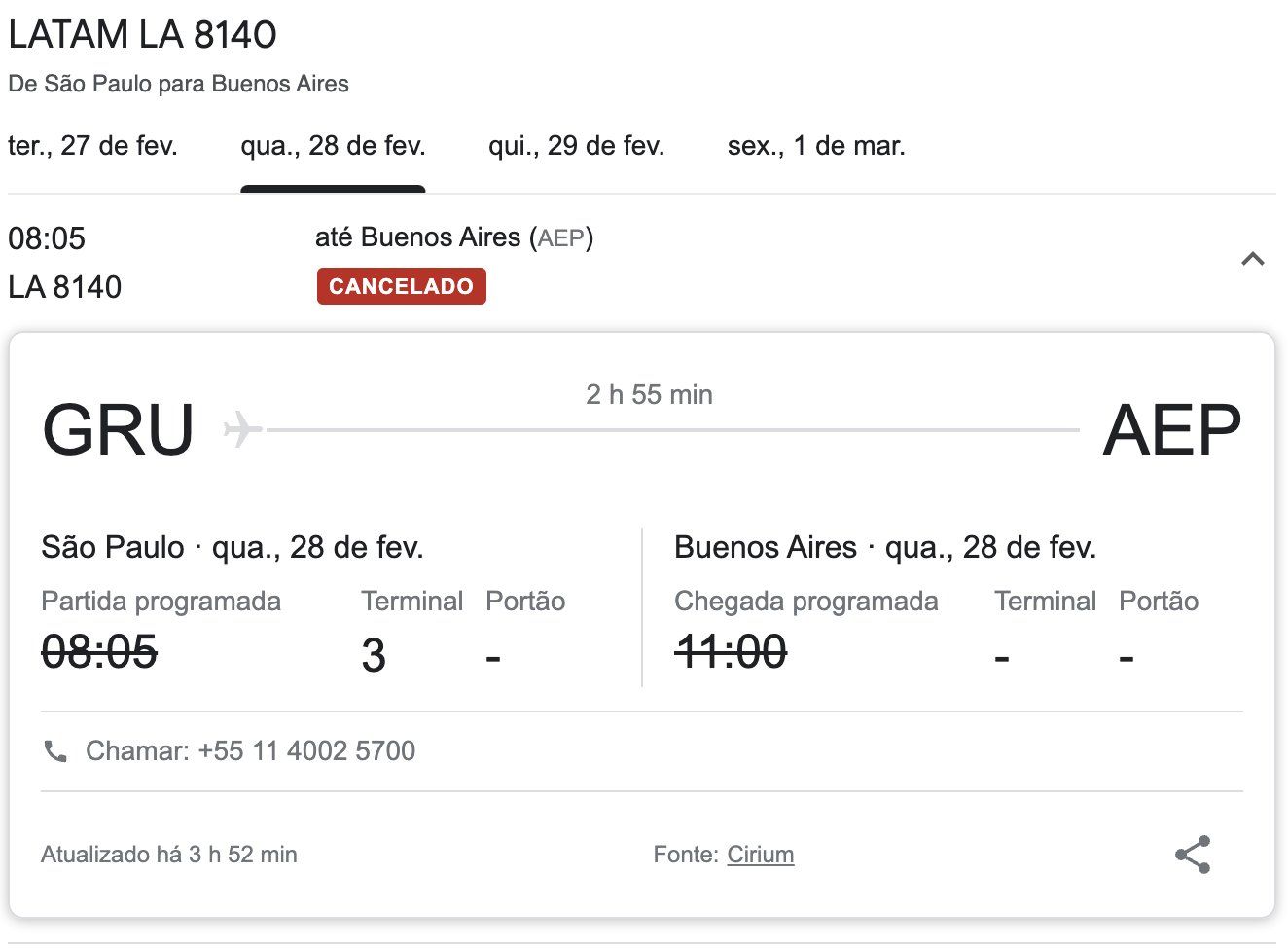Collapse flight details with the chevron arrow

tap(1253, 259)
